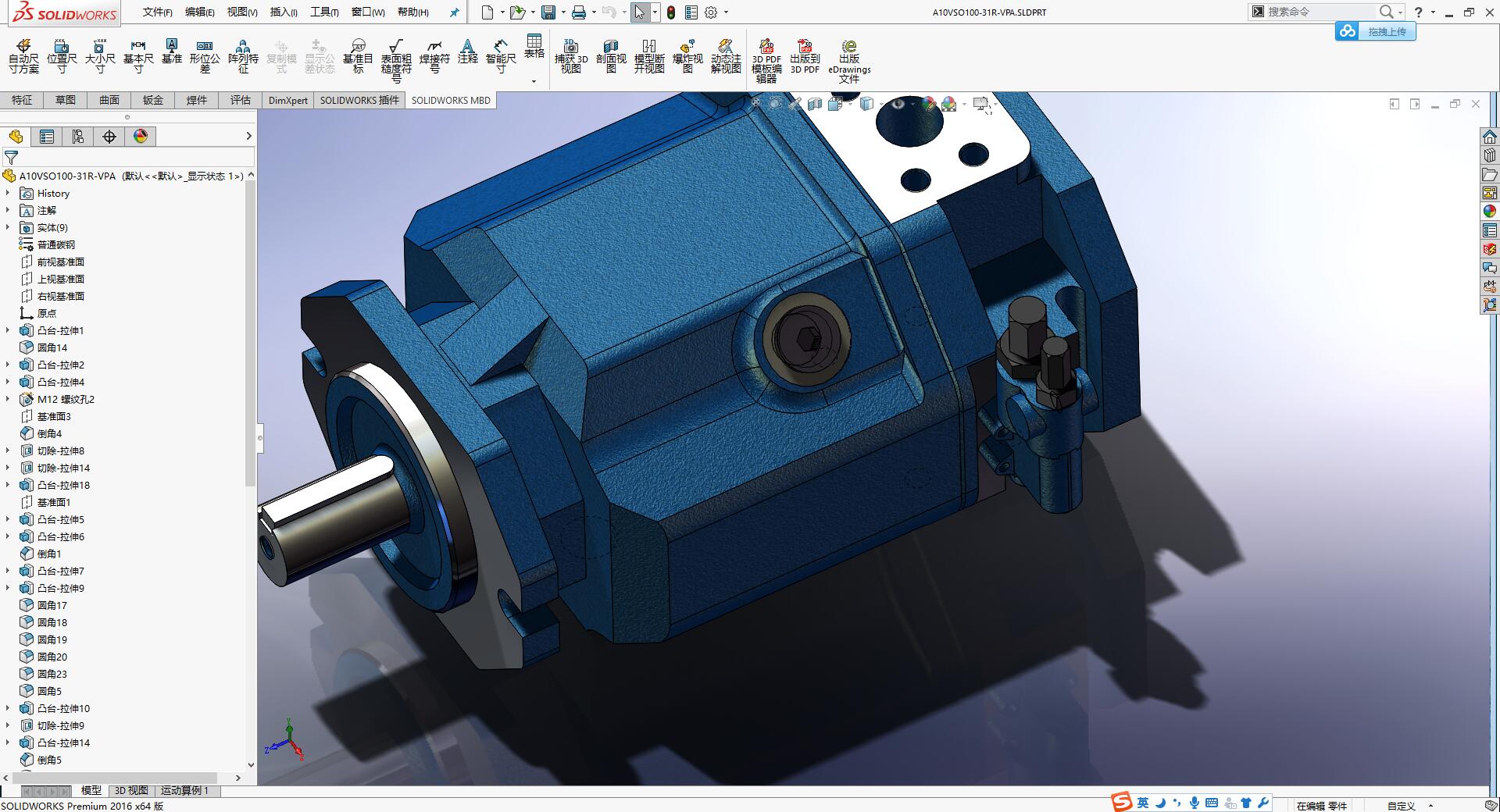Click the heads-up Section View icon
The image size is (1500, 812).
815,103
